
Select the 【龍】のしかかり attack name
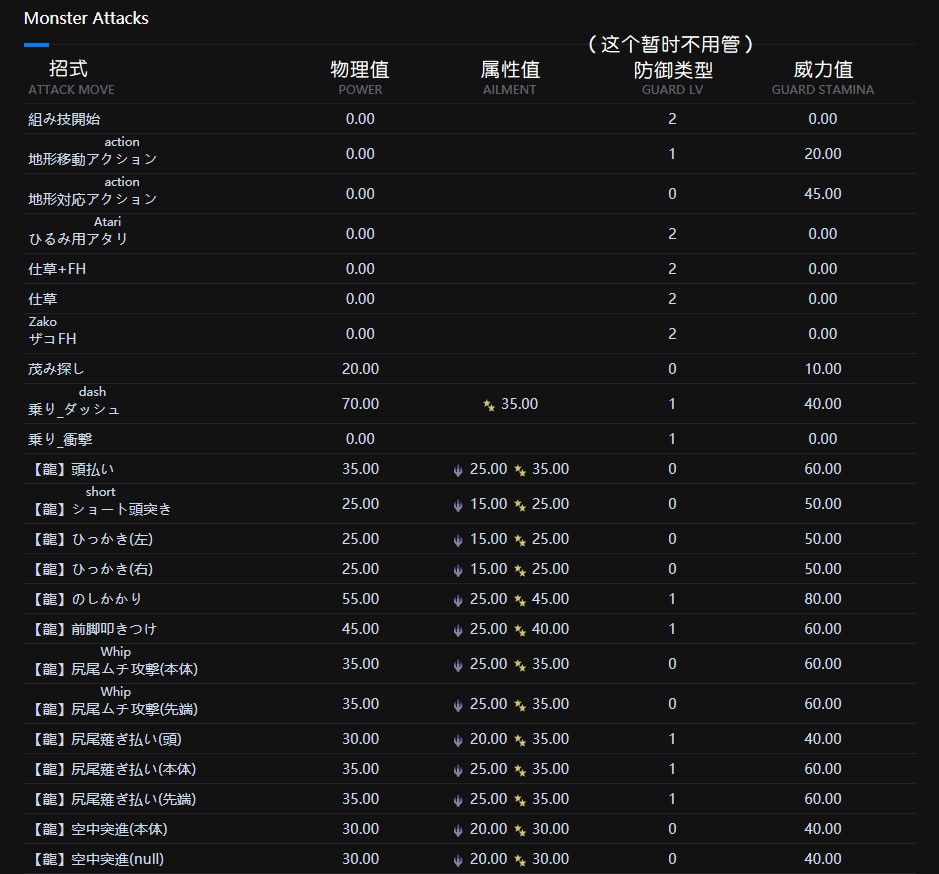86,599
